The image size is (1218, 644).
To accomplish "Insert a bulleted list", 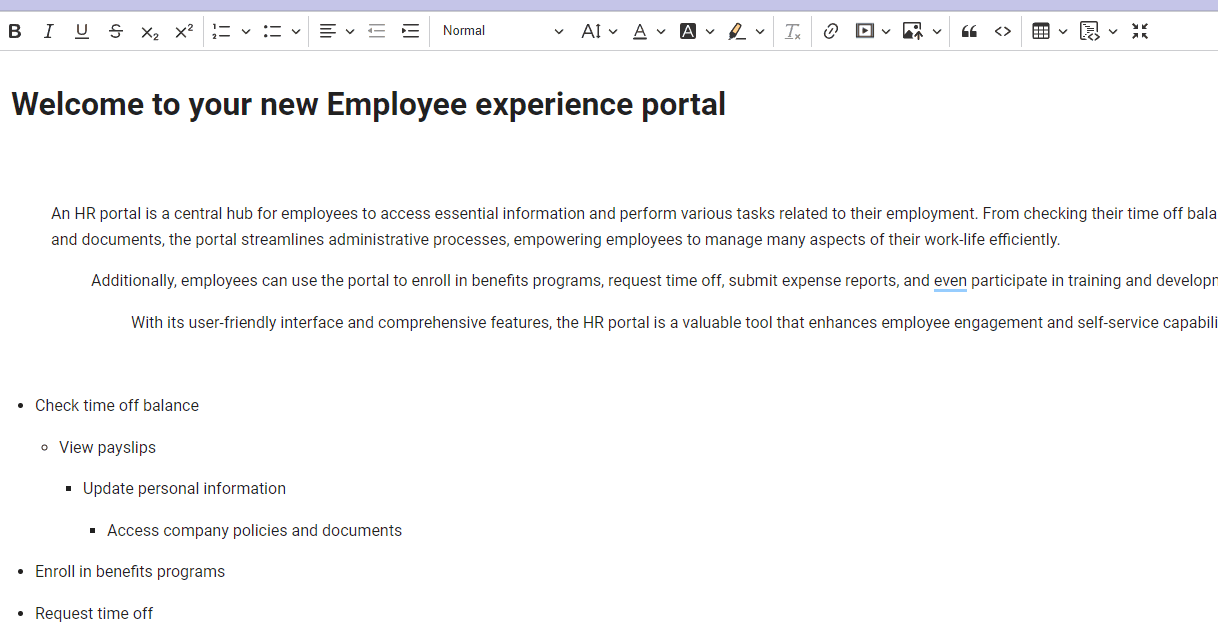I will click(272, 31).
